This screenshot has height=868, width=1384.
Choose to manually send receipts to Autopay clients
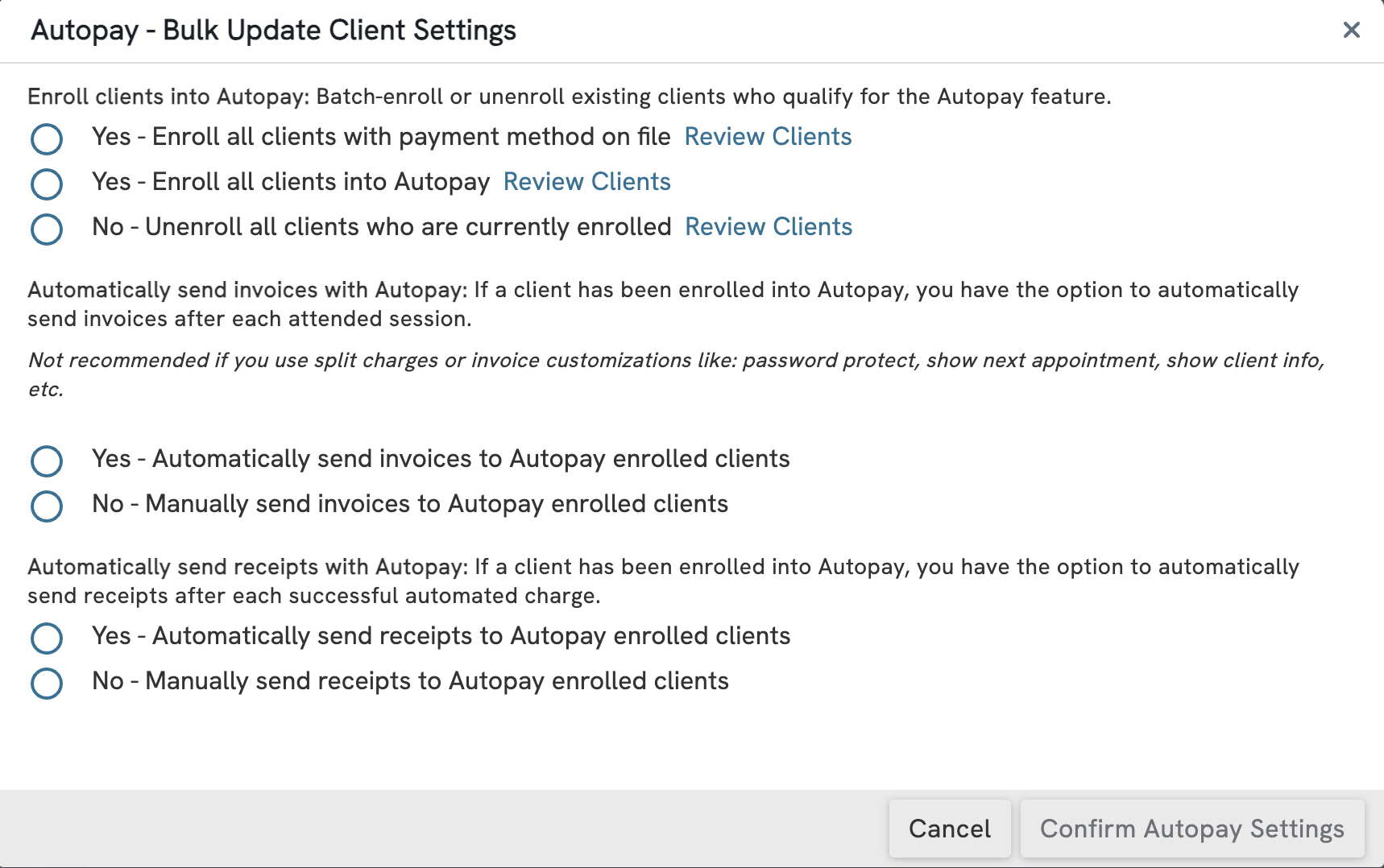pos(47,683)
